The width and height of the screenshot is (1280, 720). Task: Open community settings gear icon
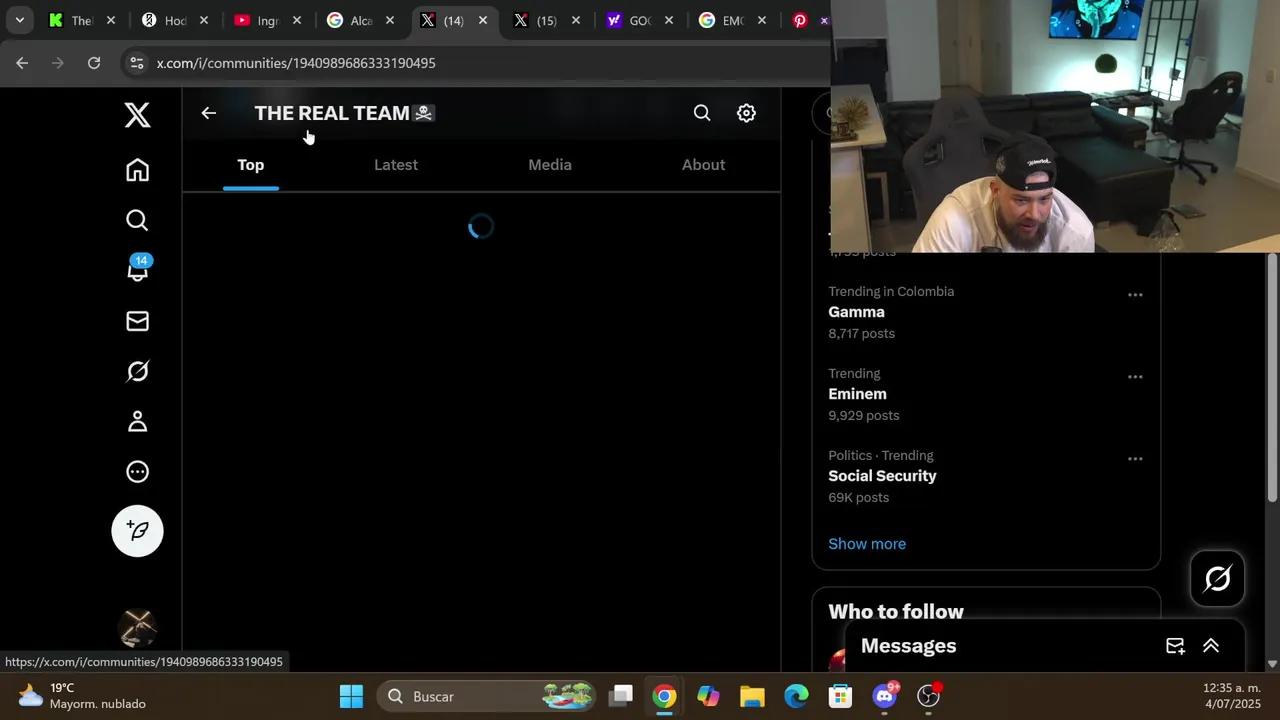click(x=746, y=113)
